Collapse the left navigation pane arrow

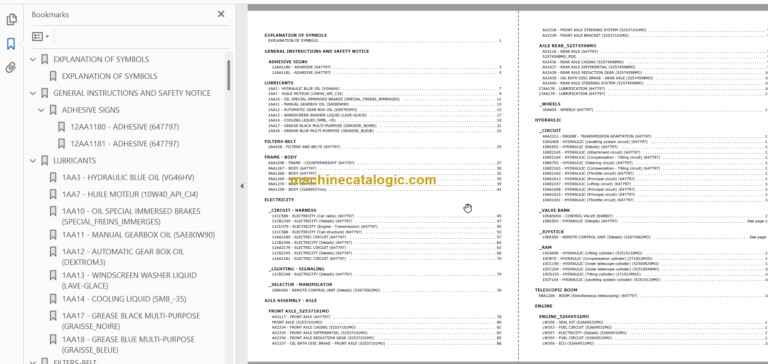click(241, 186)
